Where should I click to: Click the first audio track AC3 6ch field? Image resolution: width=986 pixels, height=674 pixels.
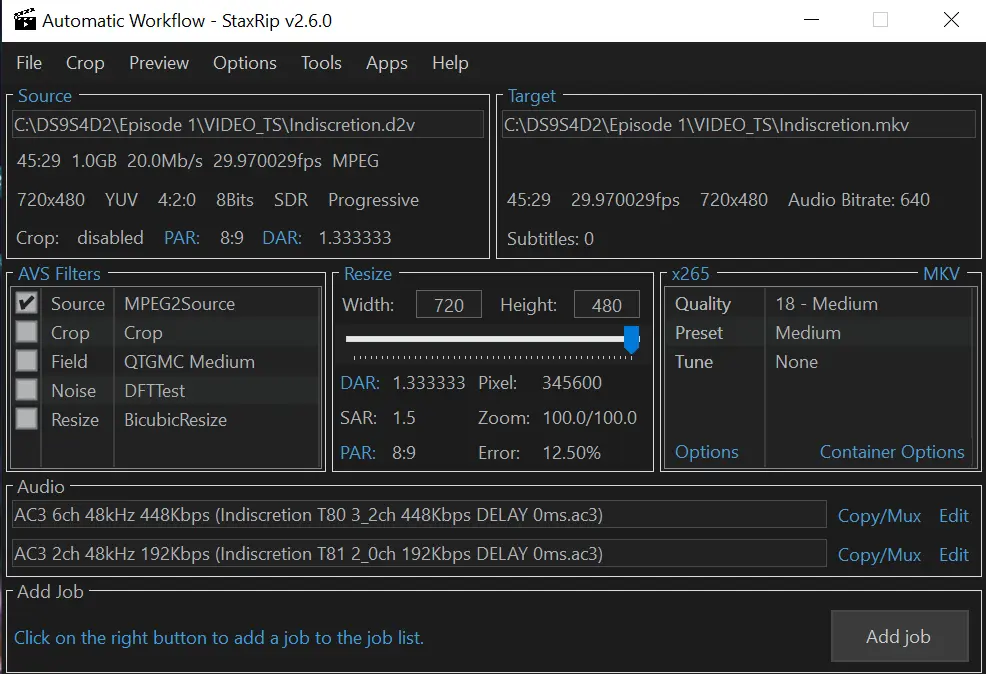pos(419,515)
